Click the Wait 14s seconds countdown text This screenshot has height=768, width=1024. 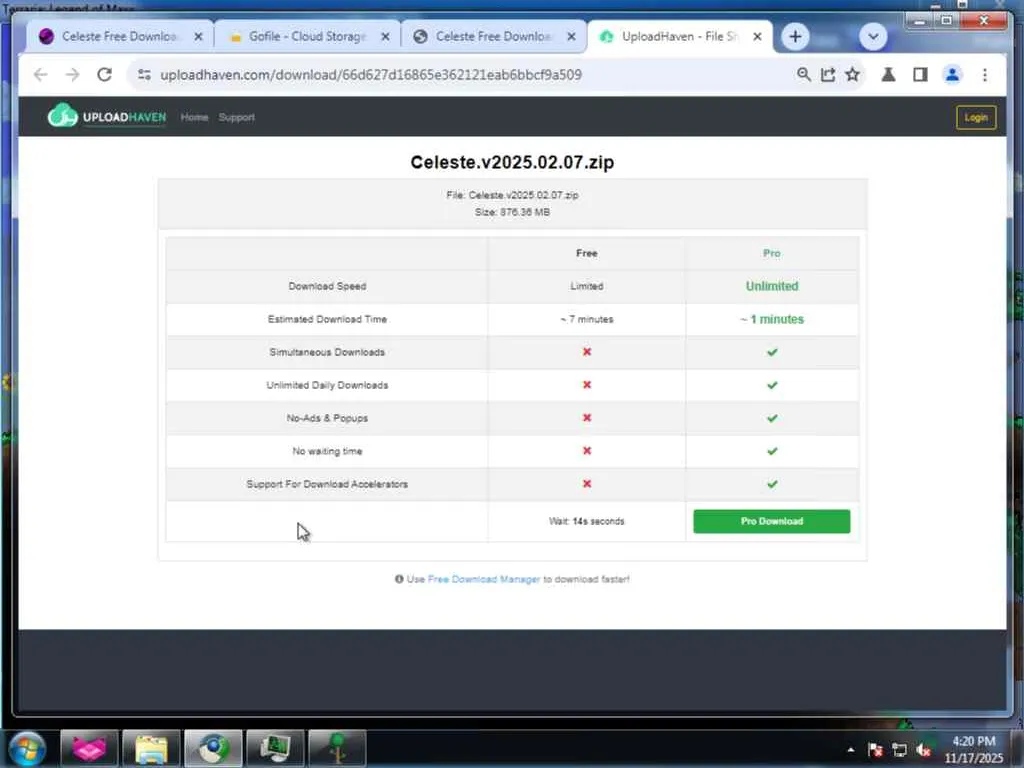[x=586, y=521]
